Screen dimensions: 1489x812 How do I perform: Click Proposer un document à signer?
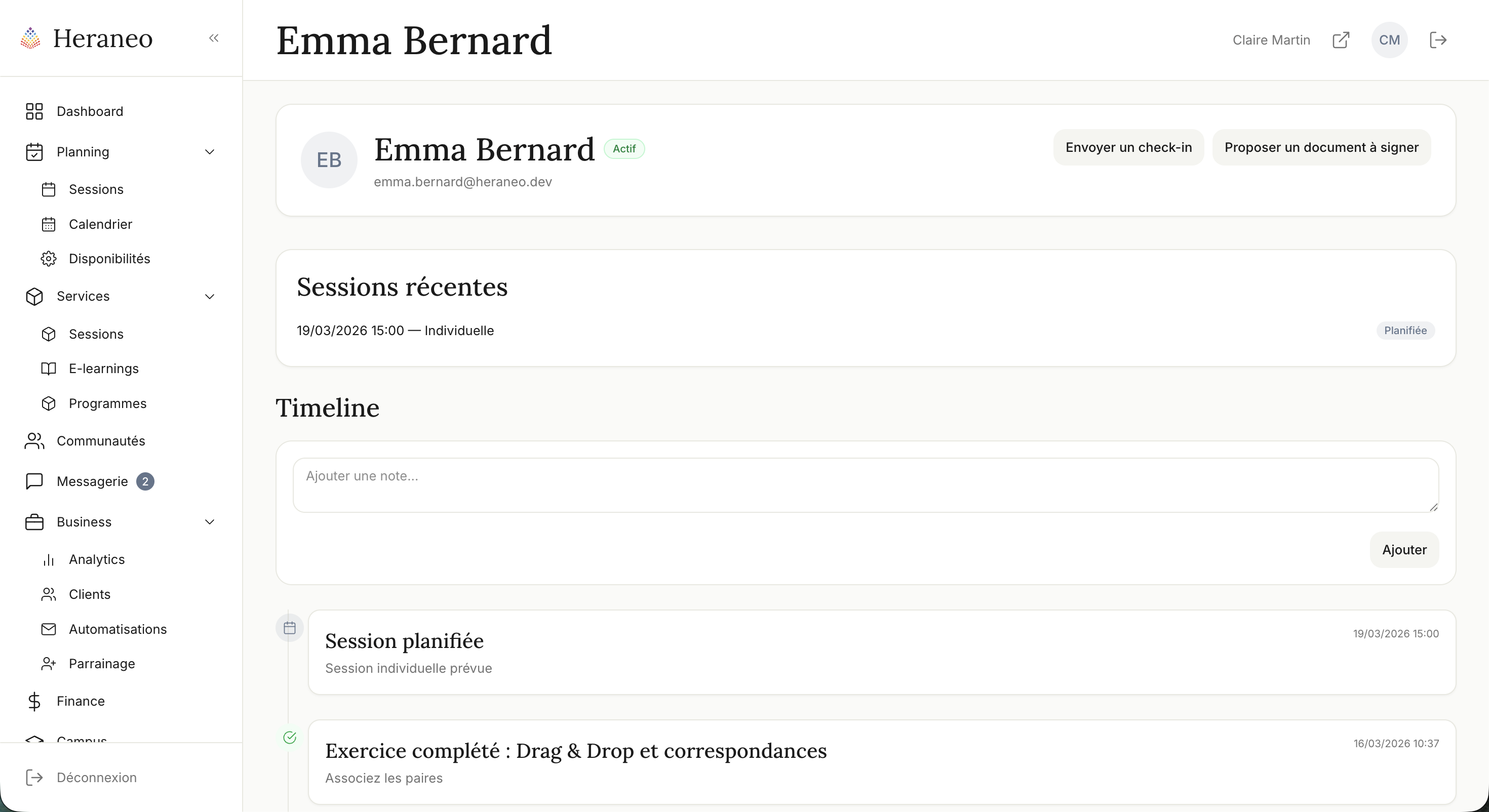click(x=1321, y=147)
